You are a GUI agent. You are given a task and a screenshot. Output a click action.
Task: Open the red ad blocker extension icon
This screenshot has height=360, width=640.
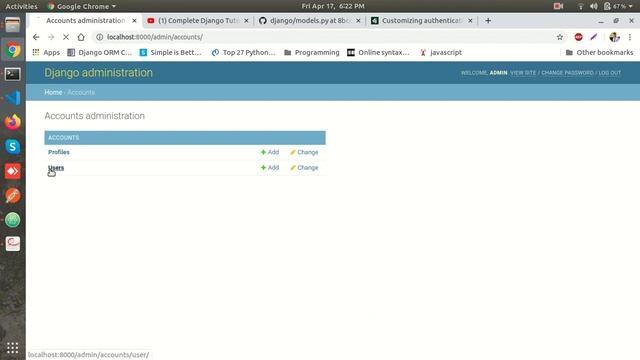point(578,37)
